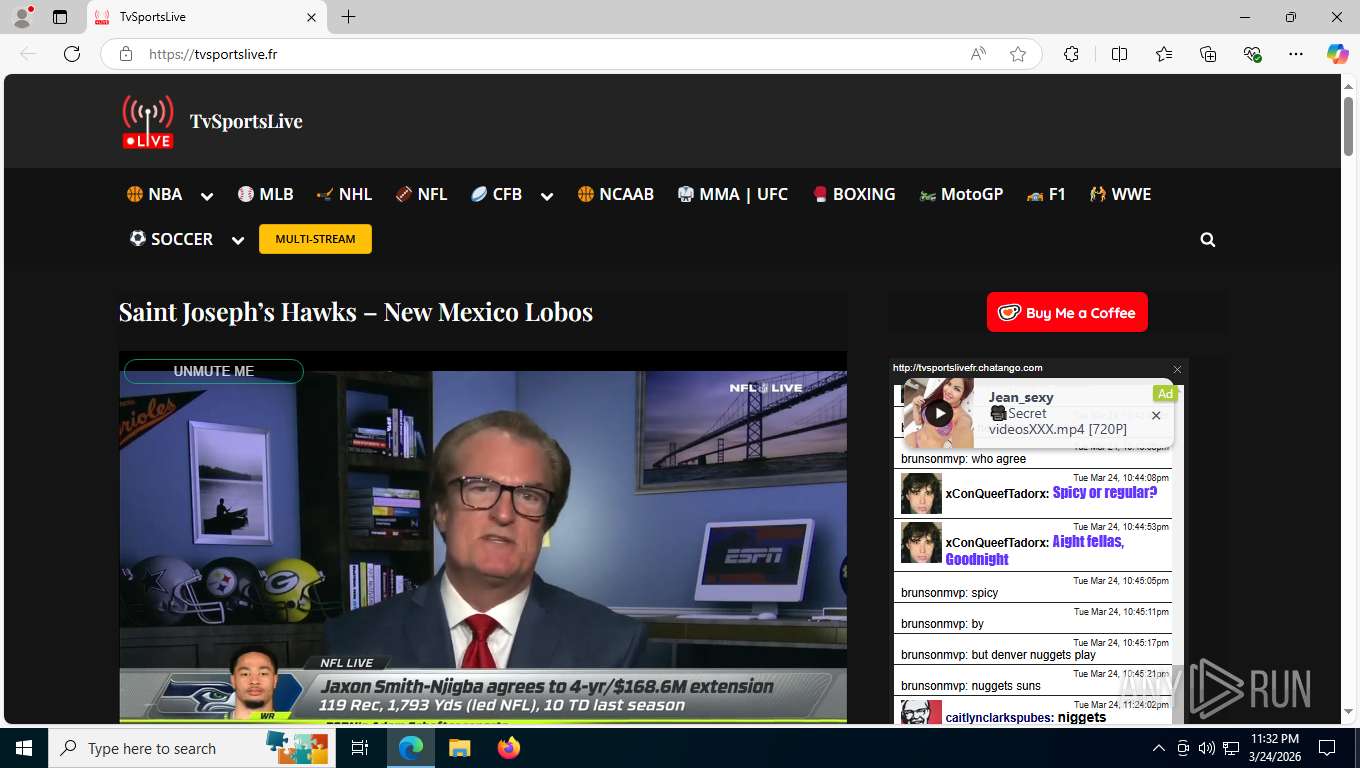Click UNMUTE ME on the video
The image size is (1360, 768).
pos(213,371)
